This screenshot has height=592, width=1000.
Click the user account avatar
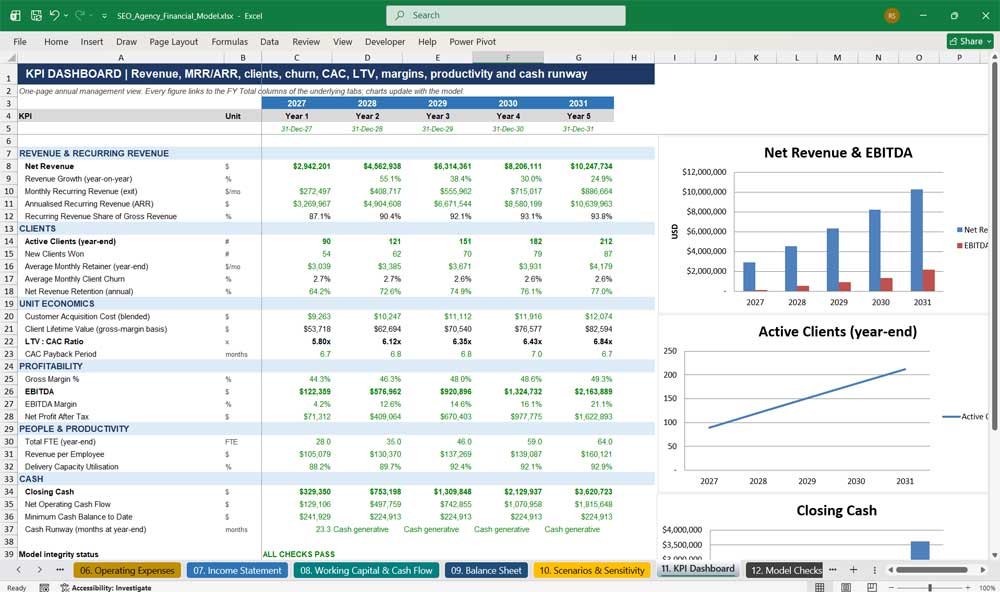892,15
